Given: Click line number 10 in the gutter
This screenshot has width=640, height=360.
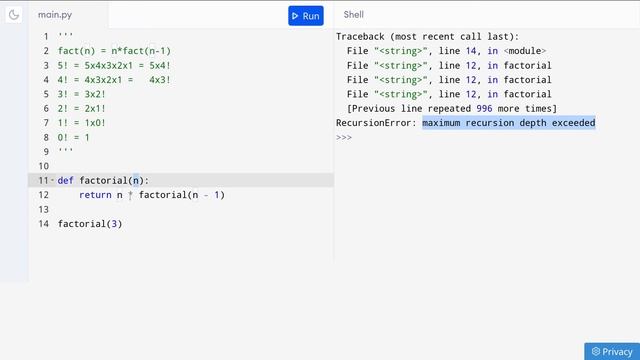Looking at the screenshot, I should coord(44,166).
